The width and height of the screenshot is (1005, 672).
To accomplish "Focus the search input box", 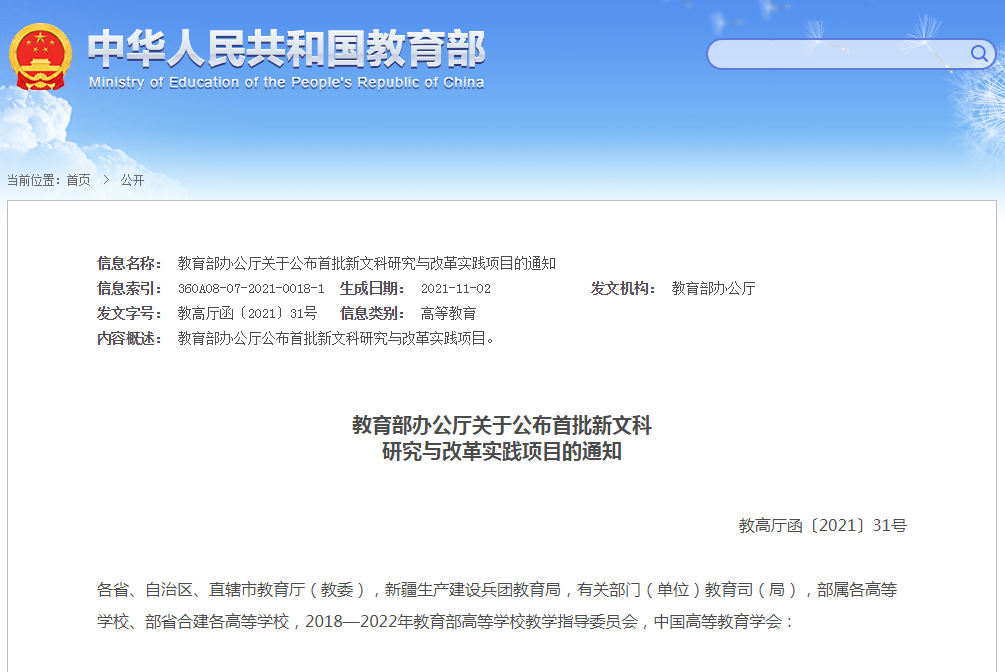I will click(835, 54).
